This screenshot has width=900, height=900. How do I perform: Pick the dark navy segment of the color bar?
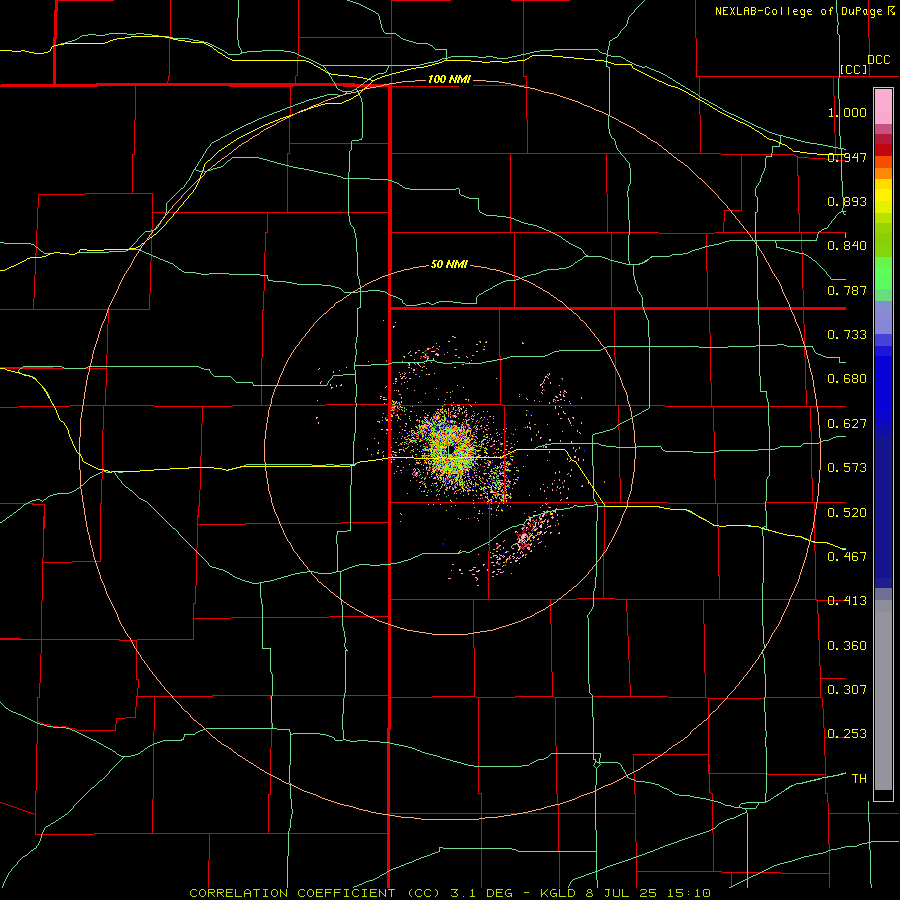pos(883,511)
